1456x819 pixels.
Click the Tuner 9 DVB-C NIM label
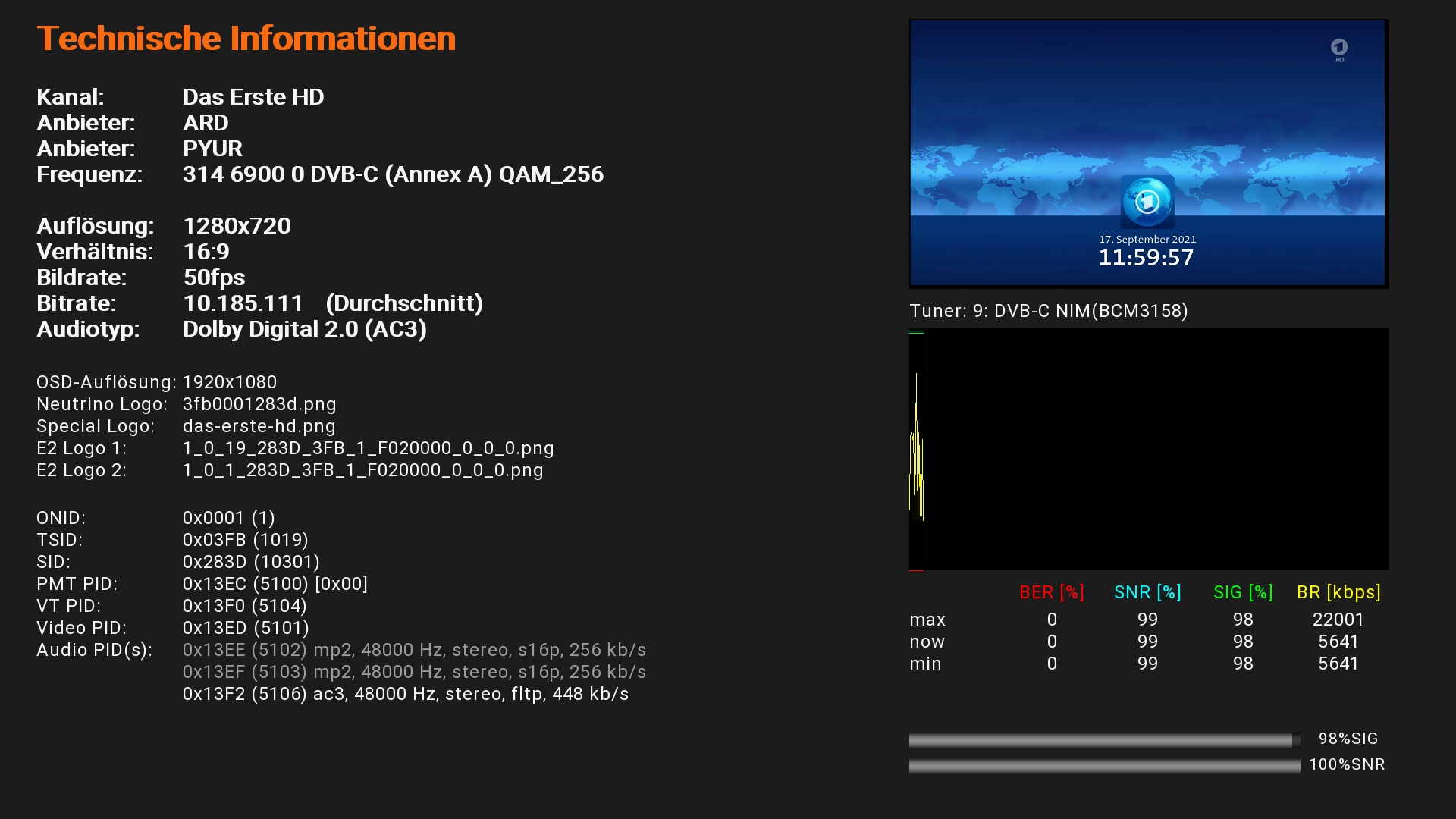(1048, 311)
